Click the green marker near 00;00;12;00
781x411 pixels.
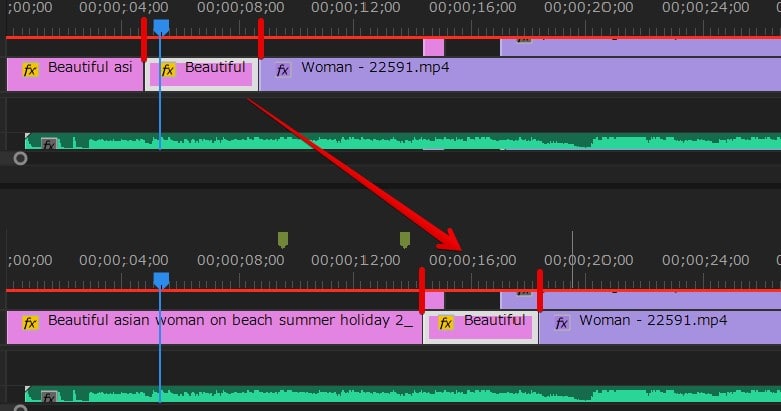tap(405, 240)
